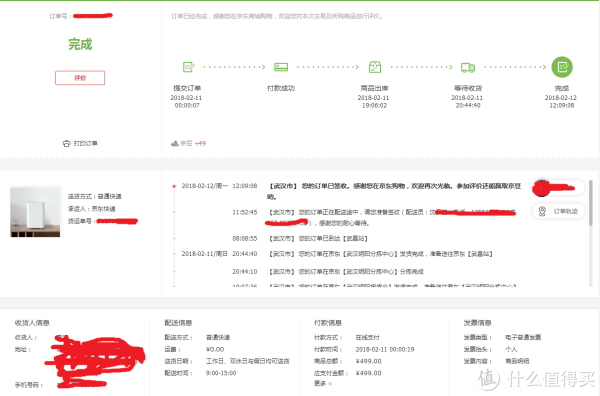This screenshot has width=600, height=396.
Task: Expand the 更多 payment details arrow
Action: click(323, 383)
